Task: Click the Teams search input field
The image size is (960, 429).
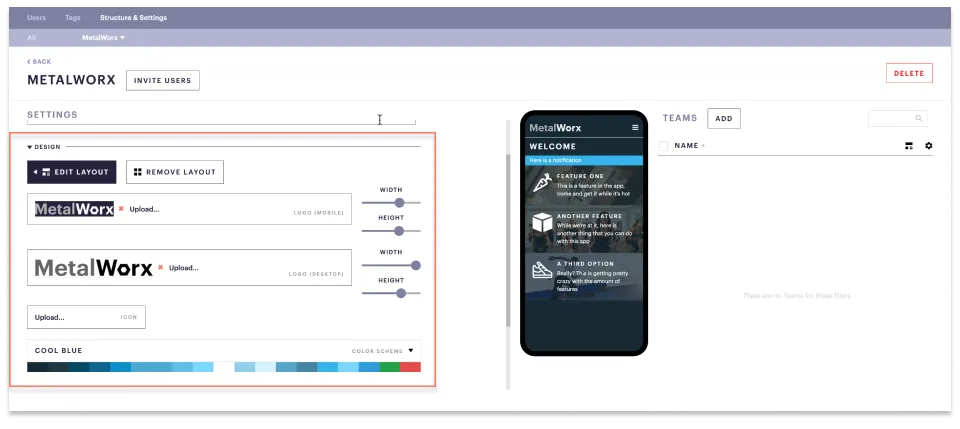Action: tap(898, 118)
